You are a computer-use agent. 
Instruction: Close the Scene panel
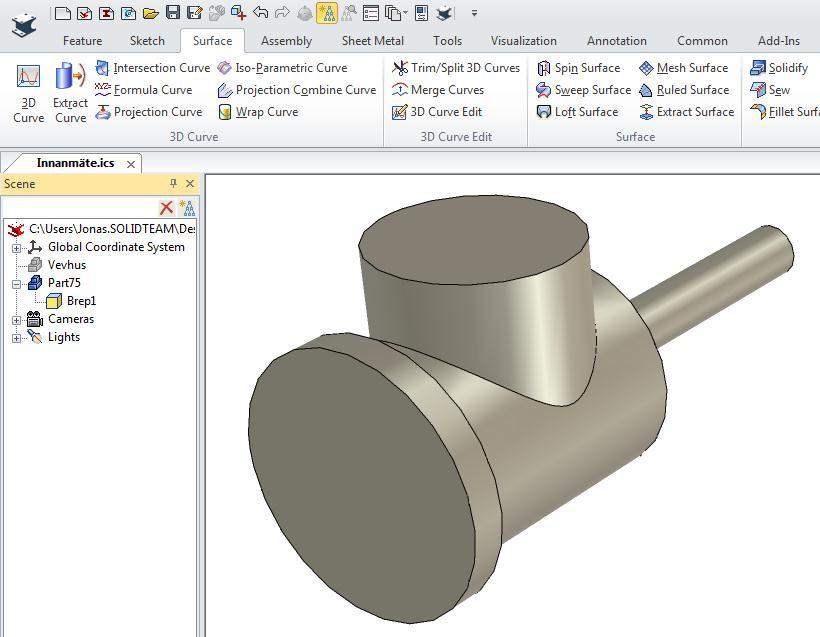pyautogui.click(x=190, y=184)
